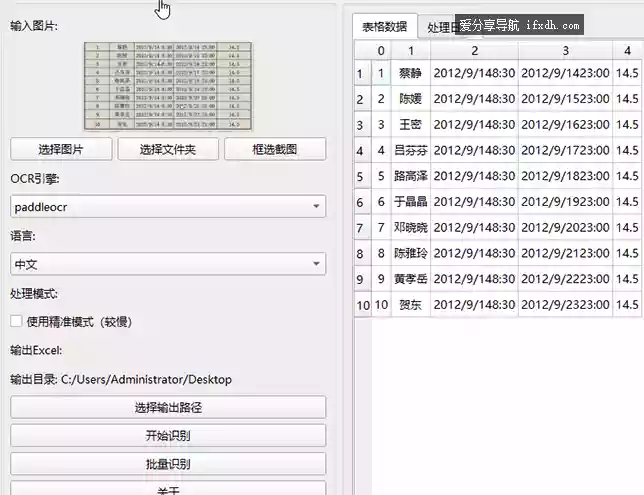Enable the 使用精准模式 checkbox
644x495 pixels.
16,321
